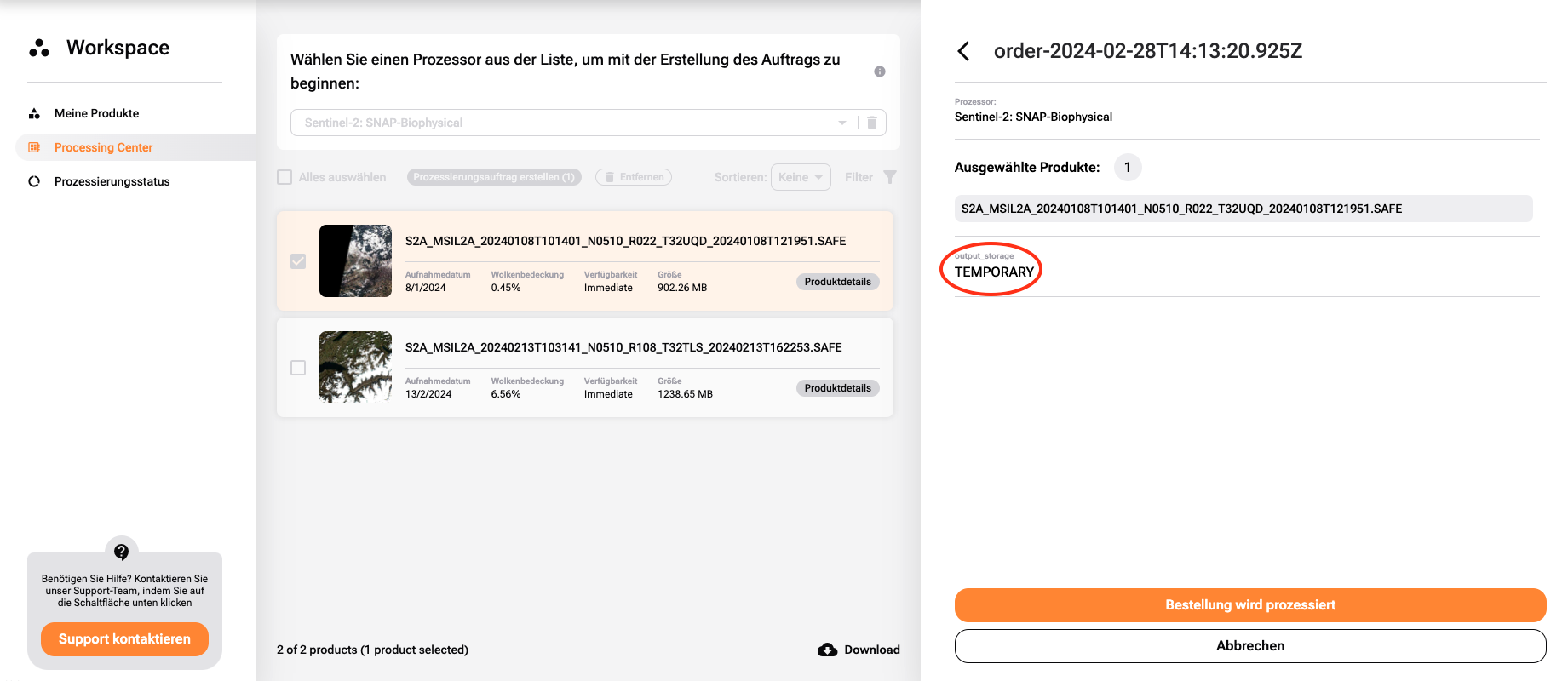Viewport: 1568px width, 681px height.
Task: Click the Meine Produkte sidebar icon
Action: pyautogui.click(x=34, y=113)
